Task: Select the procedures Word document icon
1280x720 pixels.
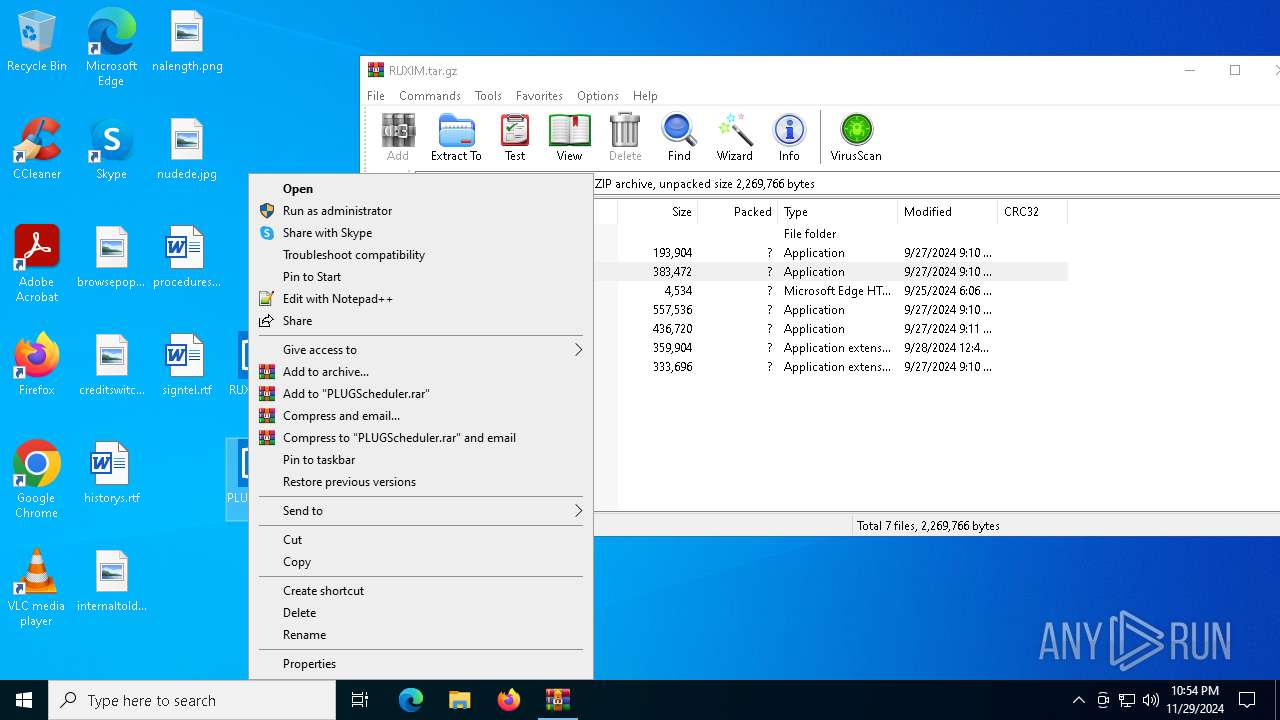Action: [x=187, y=258]
